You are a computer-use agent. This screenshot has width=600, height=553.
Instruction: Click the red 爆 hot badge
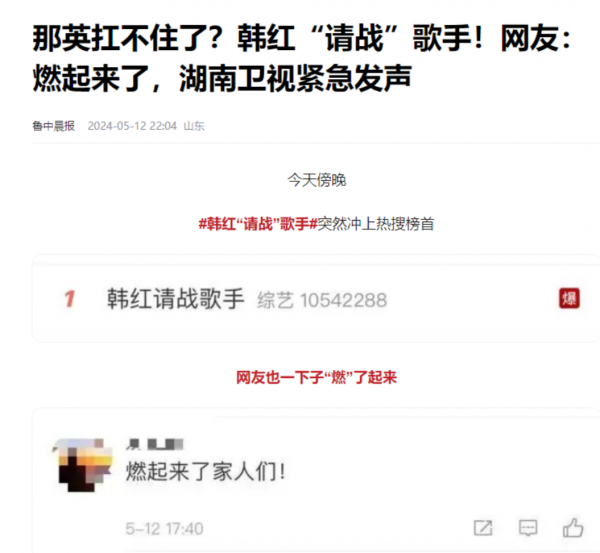tap(569, 298)
